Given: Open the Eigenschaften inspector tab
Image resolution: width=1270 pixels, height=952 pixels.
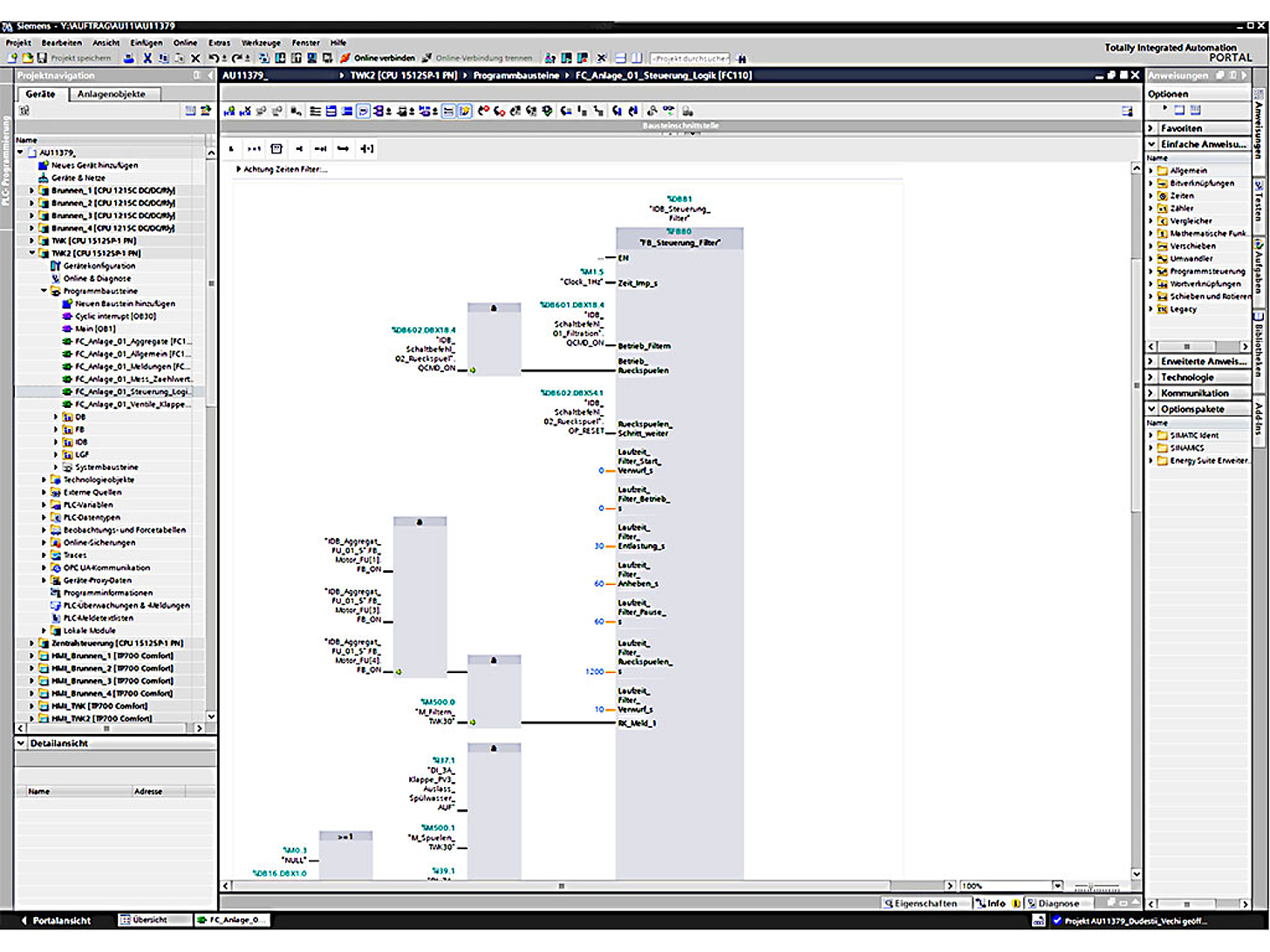Looking at the screenshot, I should pos(919,904).
